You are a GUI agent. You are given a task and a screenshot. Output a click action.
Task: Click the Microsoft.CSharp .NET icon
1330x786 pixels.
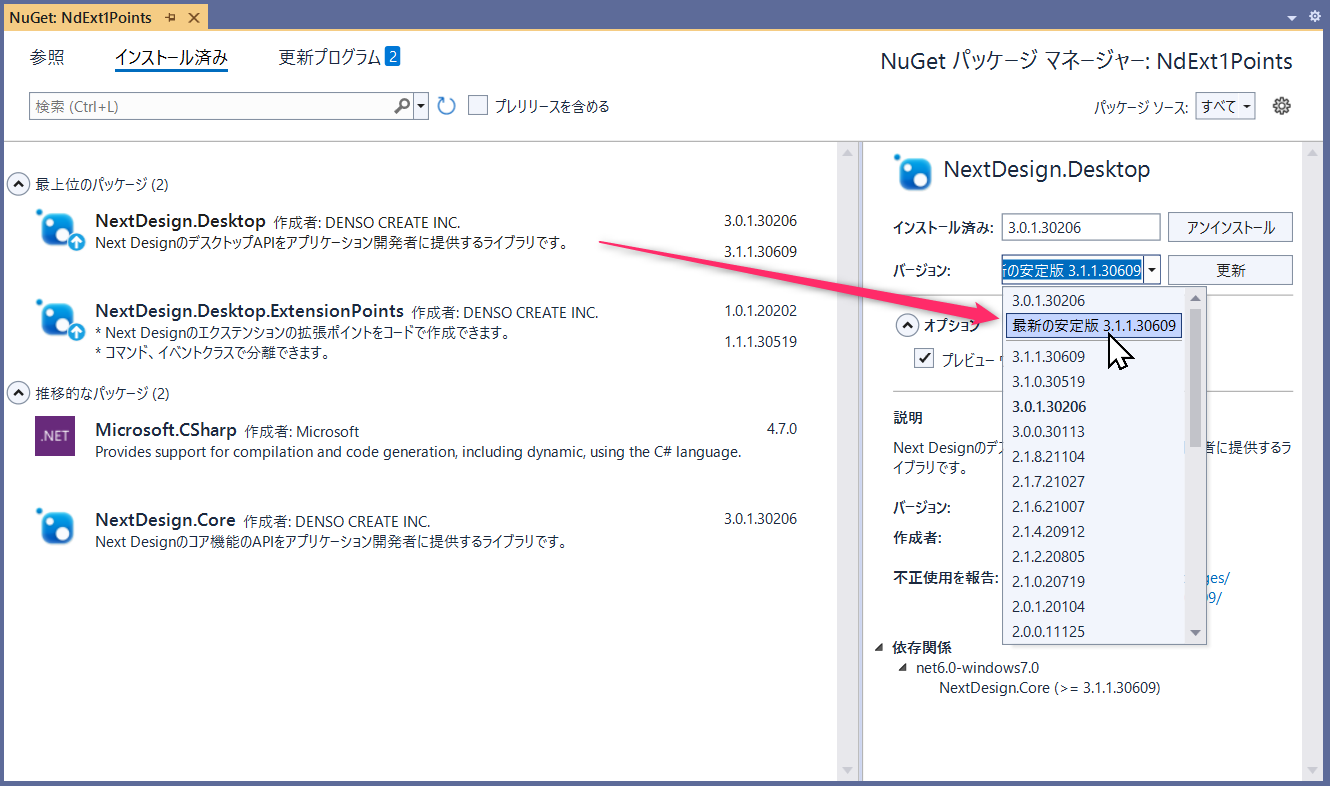[x=55, y=436]
